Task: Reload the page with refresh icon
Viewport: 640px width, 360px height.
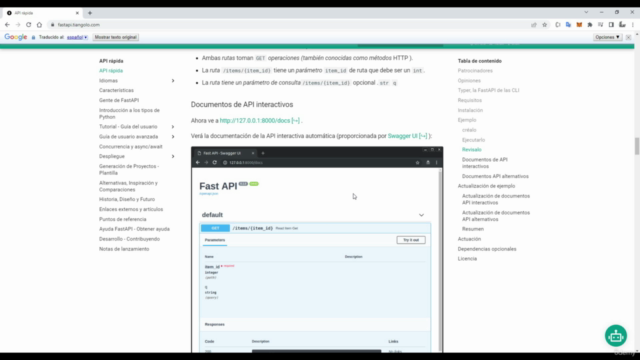Action: click(x=29, y=25)
